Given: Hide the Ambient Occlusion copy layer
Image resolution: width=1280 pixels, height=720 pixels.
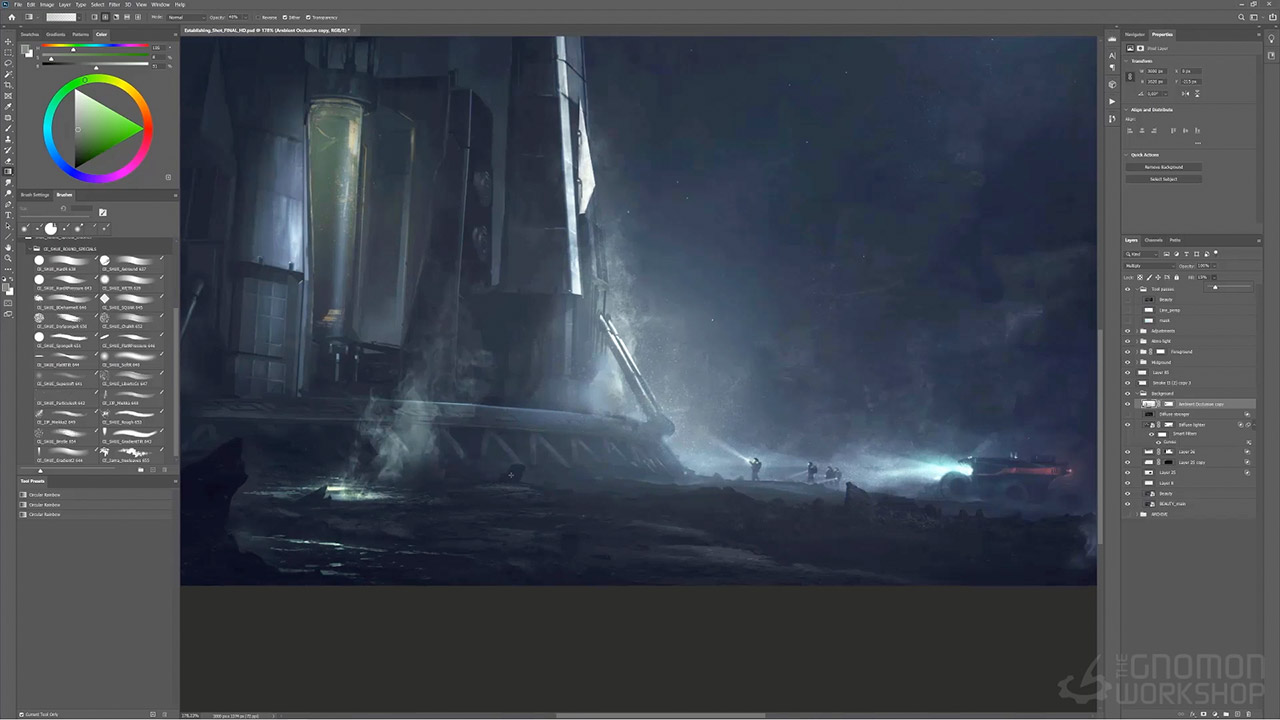Looking at the screenshot, I should (1128, 404).
